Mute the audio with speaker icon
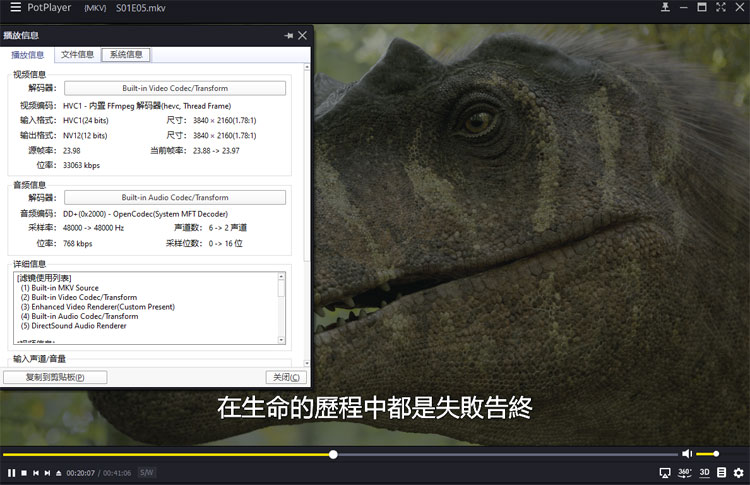The width and height of the screenshot is (750, 485). click(687, 454)
